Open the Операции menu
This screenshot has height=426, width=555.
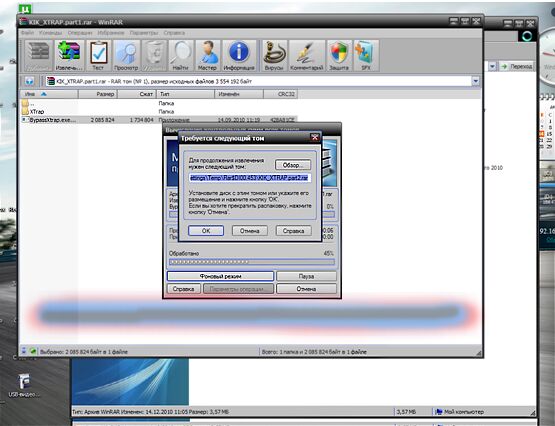tap(80, 33)
